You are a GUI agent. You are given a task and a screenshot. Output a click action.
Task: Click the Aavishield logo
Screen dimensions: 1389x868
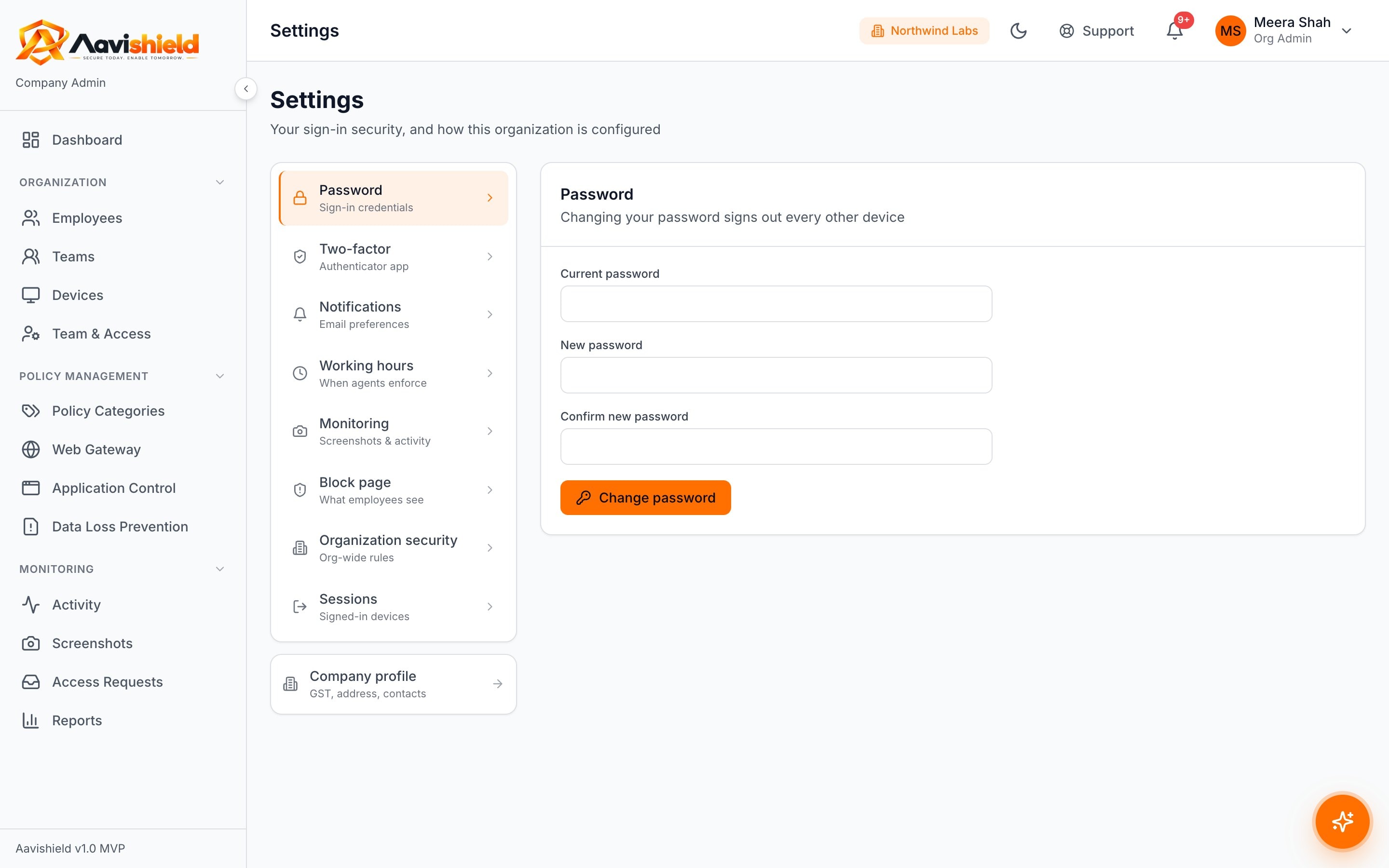pos(108,42)
